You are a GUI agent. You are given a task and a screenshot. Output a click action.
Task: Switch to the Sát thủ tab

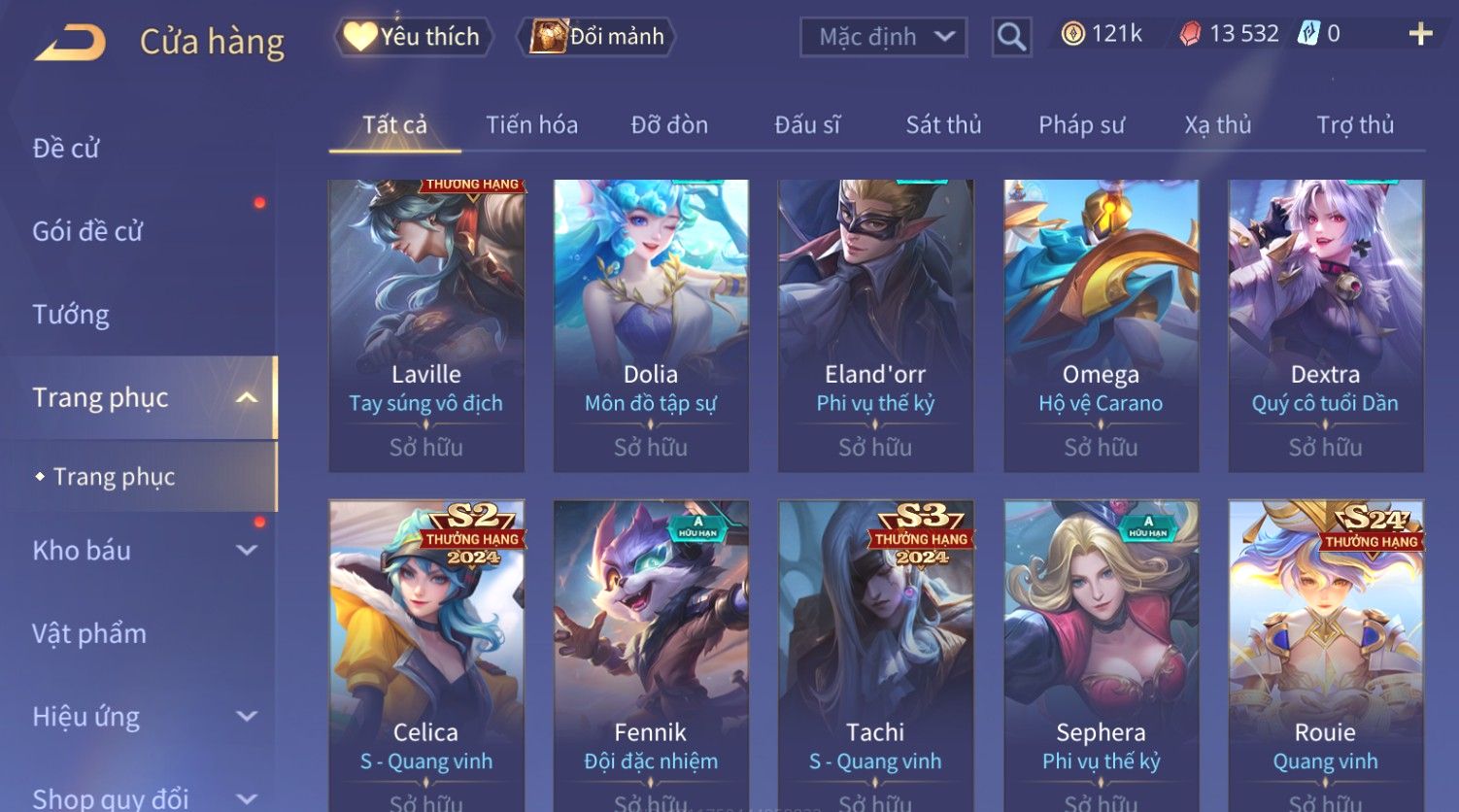[x=943, y=124]
